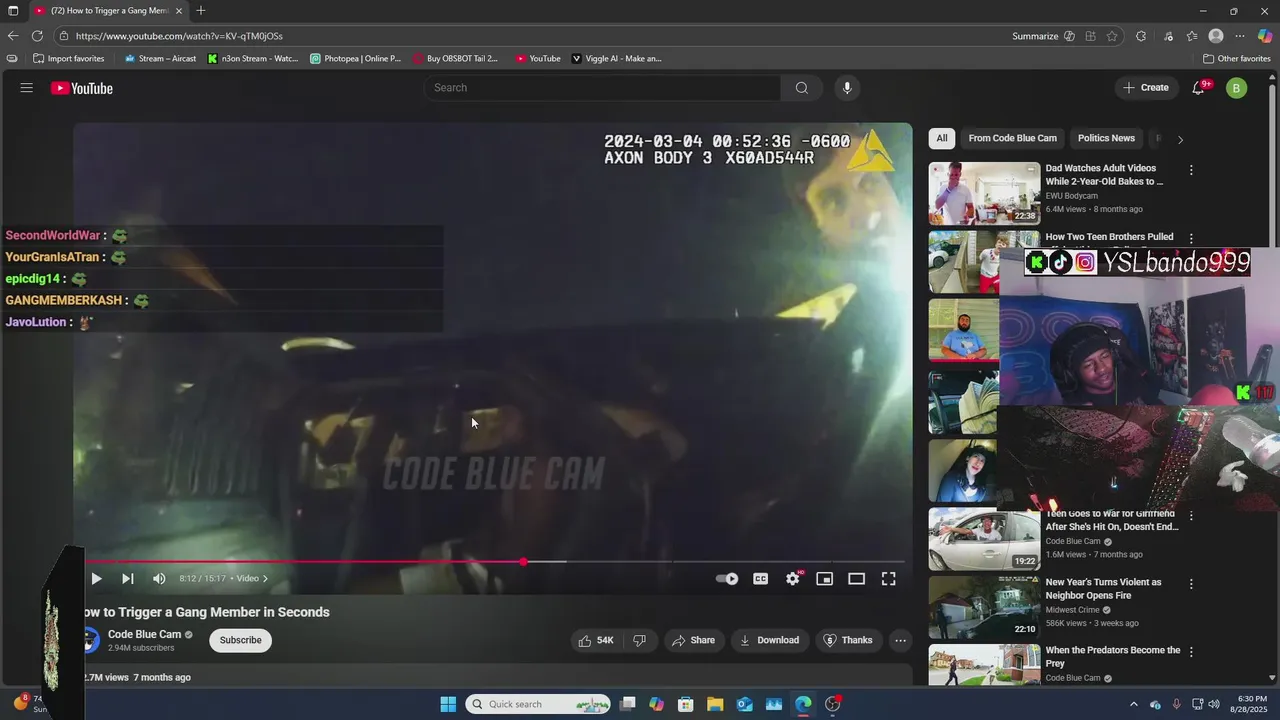Expand the video chapter selector
Viewport: 1280px width, 720px height.
coord(252,578)
